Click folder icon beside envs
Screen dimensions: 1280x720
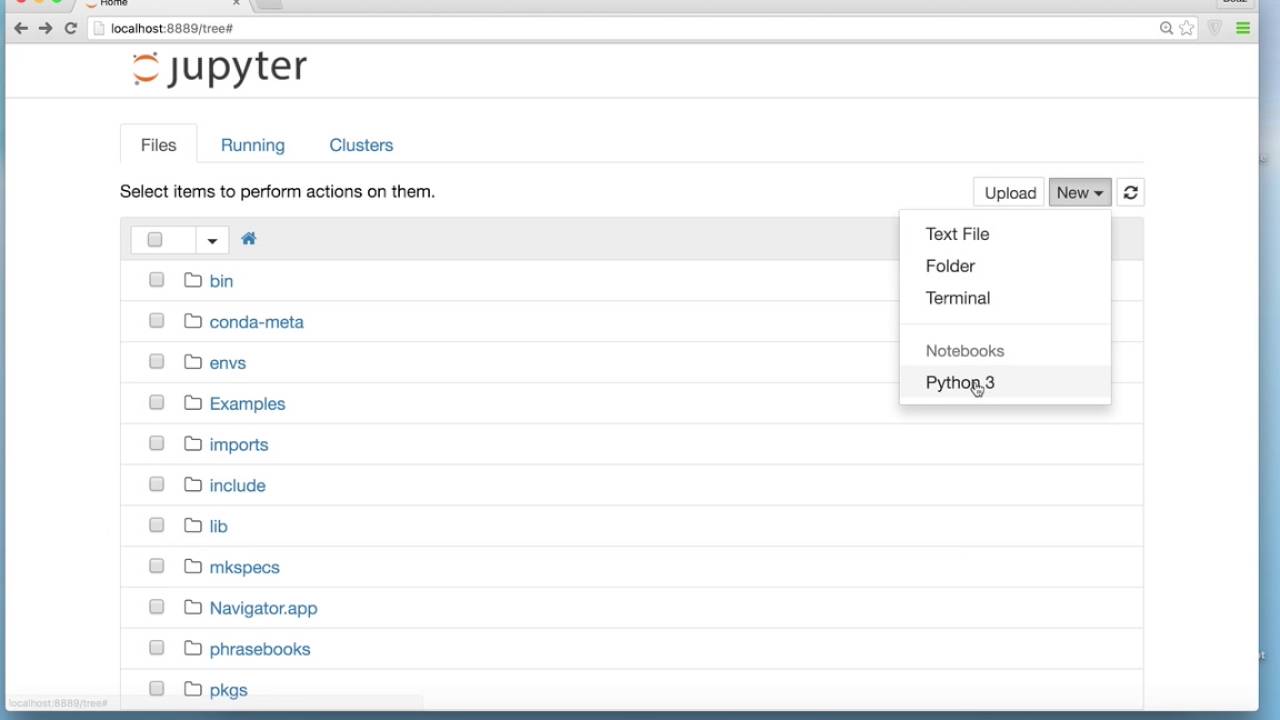(193, 362)
